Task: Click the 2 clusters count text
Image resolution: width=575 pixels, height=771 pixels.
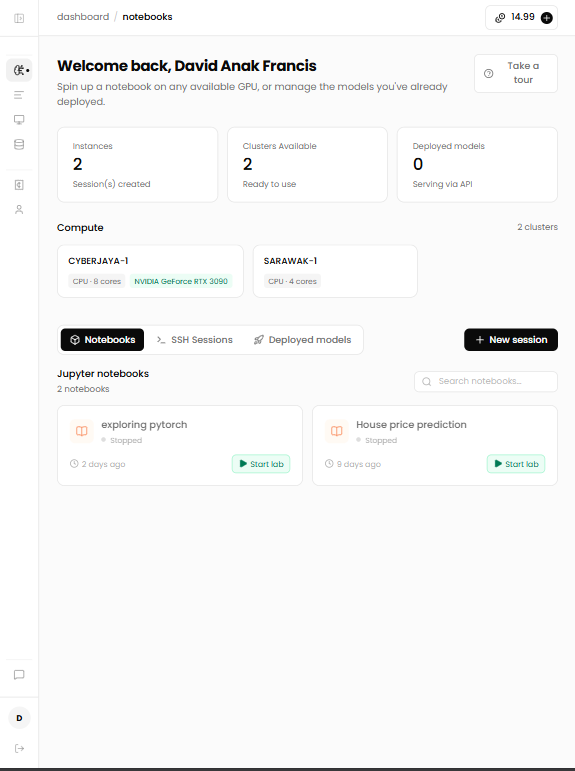Action: (538, 227)
